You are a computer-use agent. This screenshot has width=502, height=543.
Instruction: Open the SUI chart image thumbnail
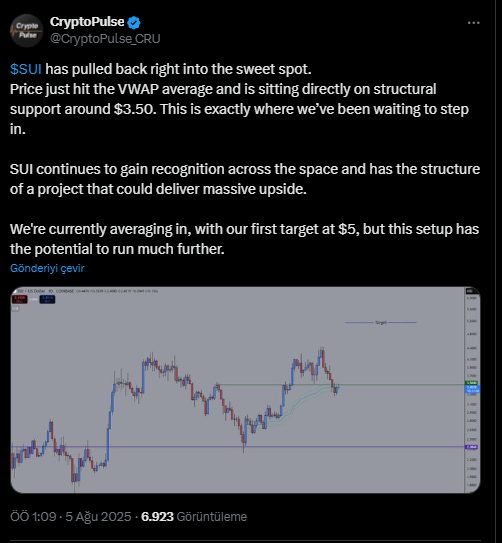pyautogui.click(x=245, y=390)
